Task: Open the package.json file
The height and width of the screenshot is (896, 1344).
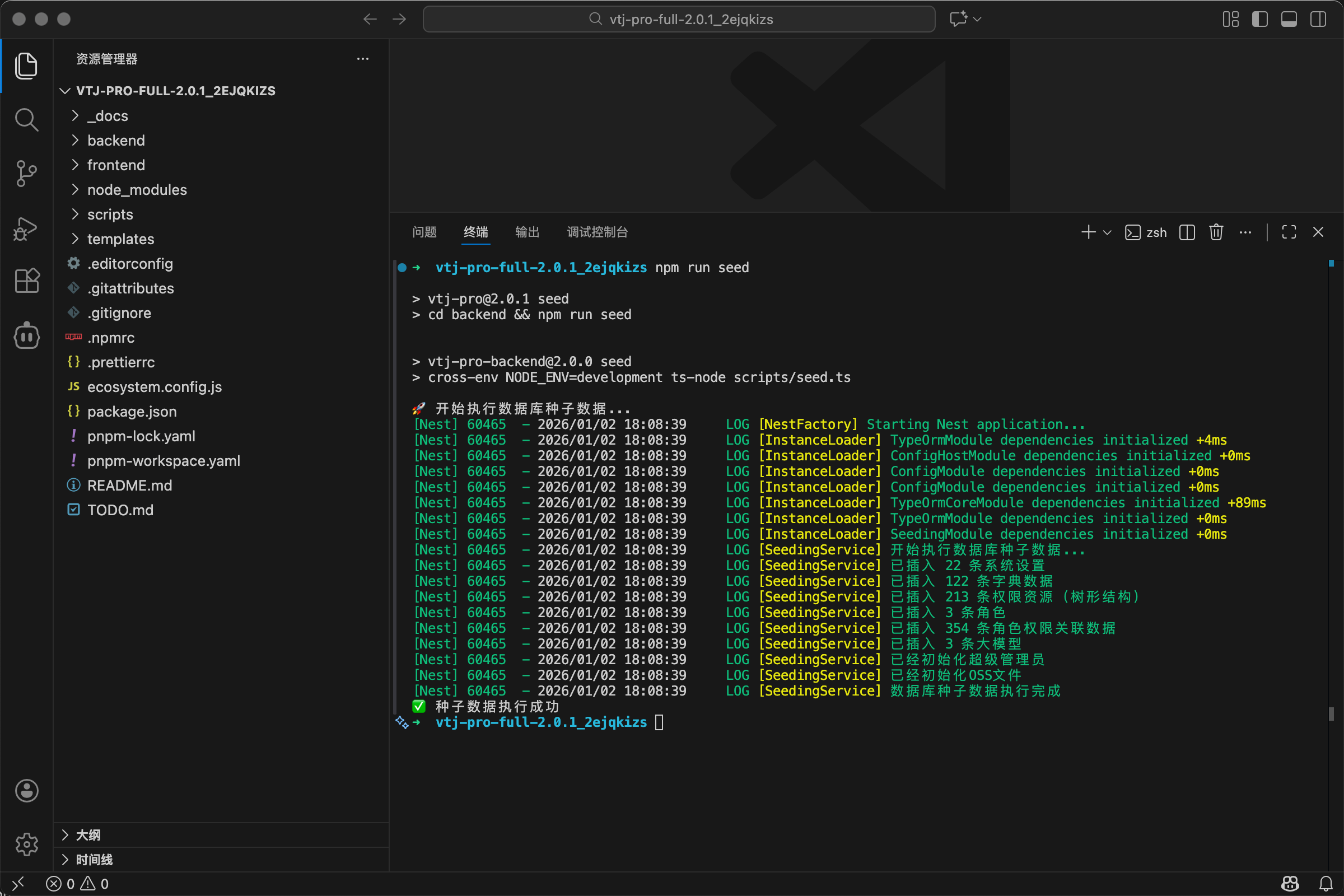Action: click(x=132, y=412)
